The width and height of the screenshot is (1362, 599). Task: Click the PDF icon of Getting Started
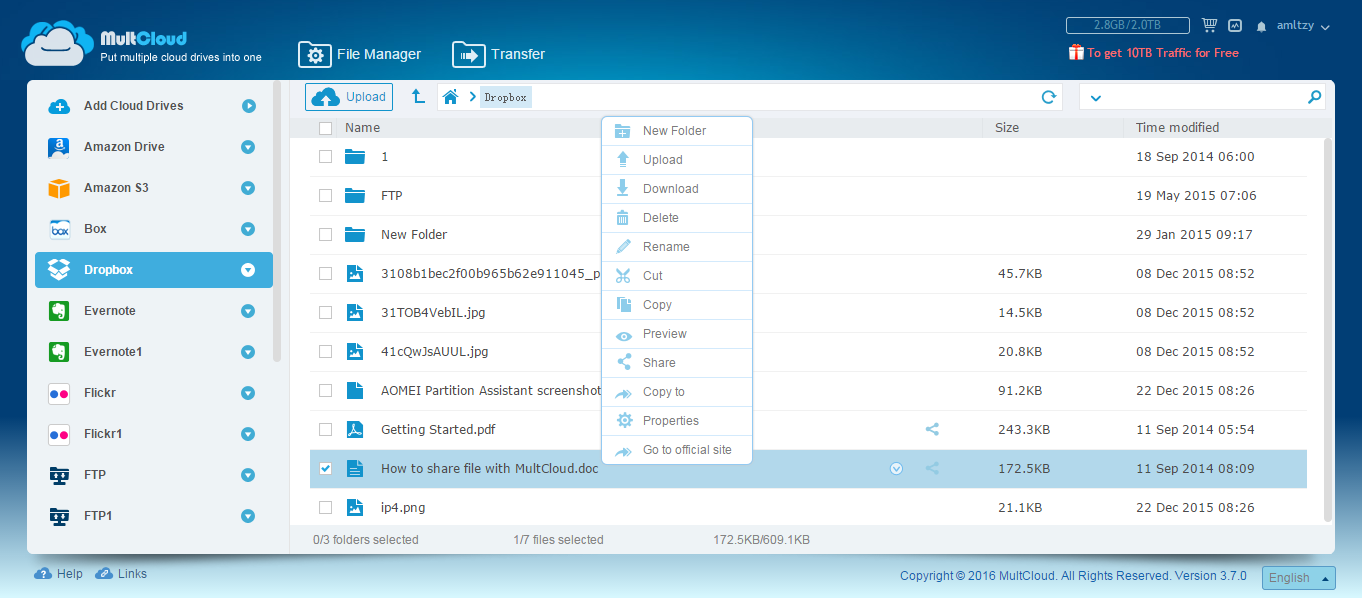354,429
